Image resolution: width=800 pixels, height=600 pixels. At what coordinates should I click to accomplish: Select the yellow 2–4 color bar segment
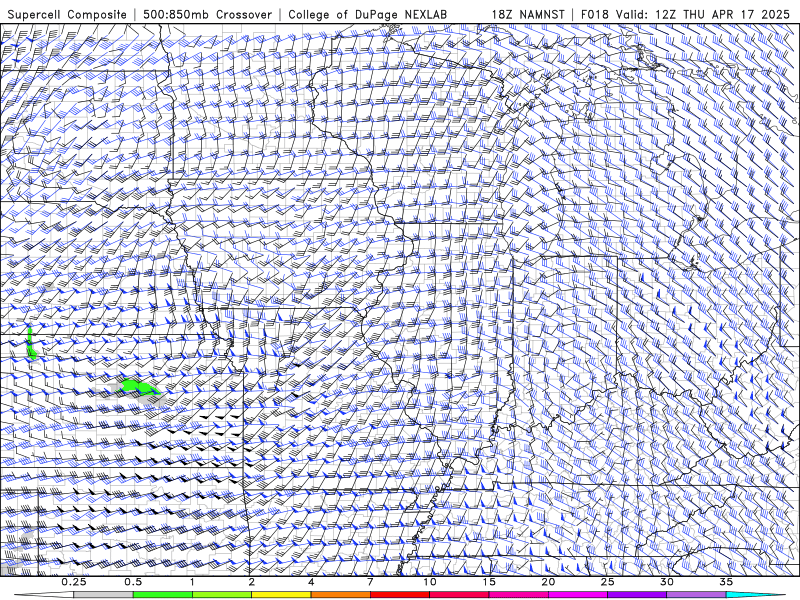pos(281,595)
